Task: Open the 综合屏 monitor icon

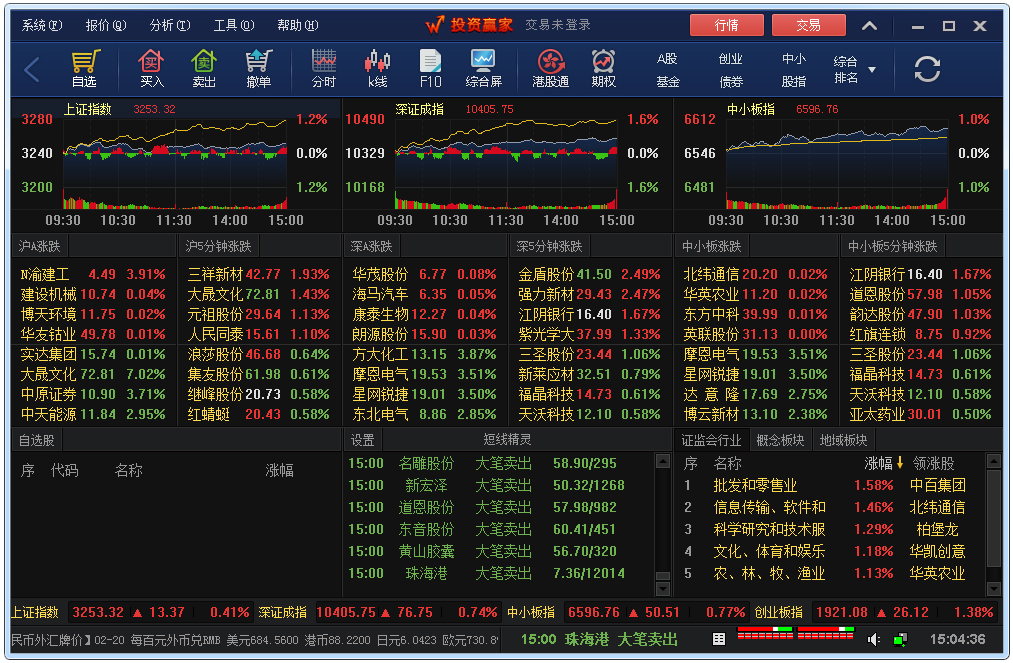Action: tap(483, 68)
